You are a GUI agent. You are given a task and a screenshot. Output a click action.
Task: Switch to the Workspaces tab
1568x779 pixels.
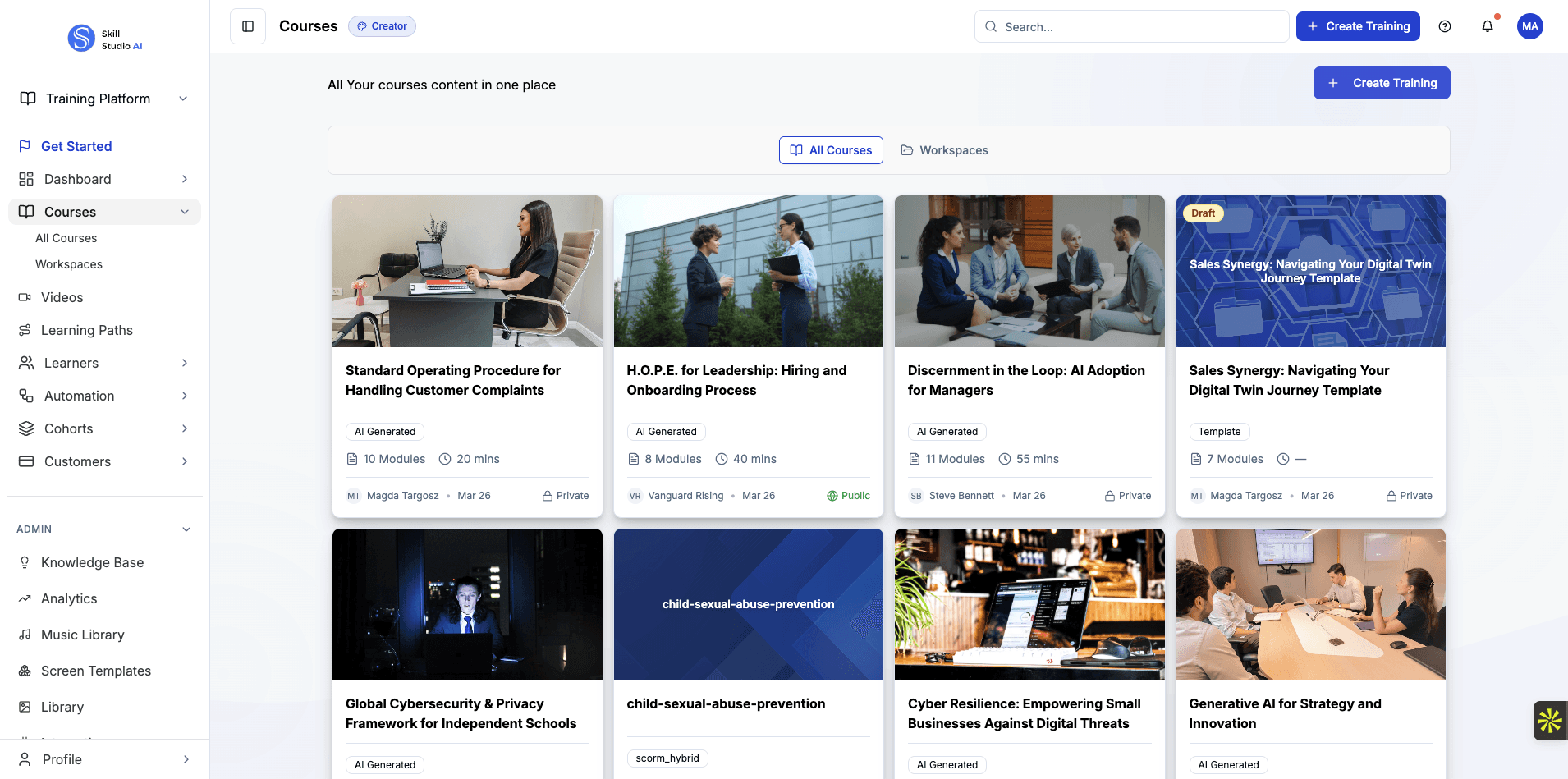pos(944,150)
